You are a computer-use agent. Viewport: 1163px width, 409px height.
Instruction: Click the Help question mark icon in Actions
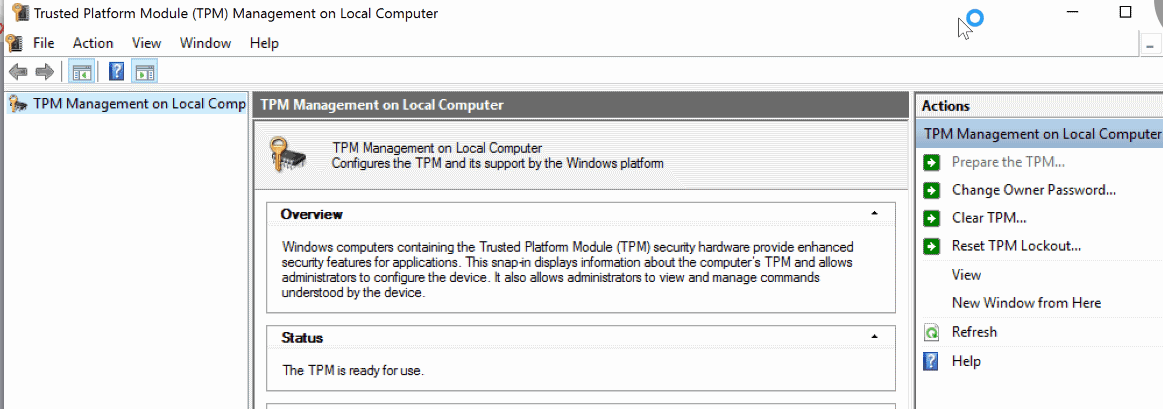931,361
